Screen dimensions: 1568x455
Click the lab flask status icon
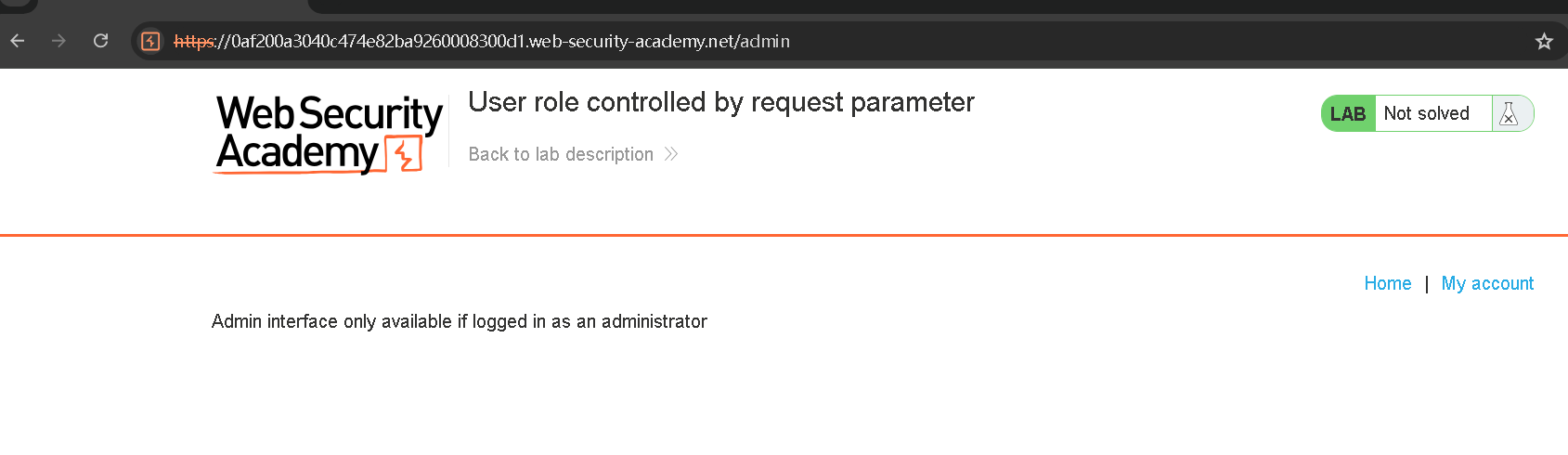coord(1509,113)
